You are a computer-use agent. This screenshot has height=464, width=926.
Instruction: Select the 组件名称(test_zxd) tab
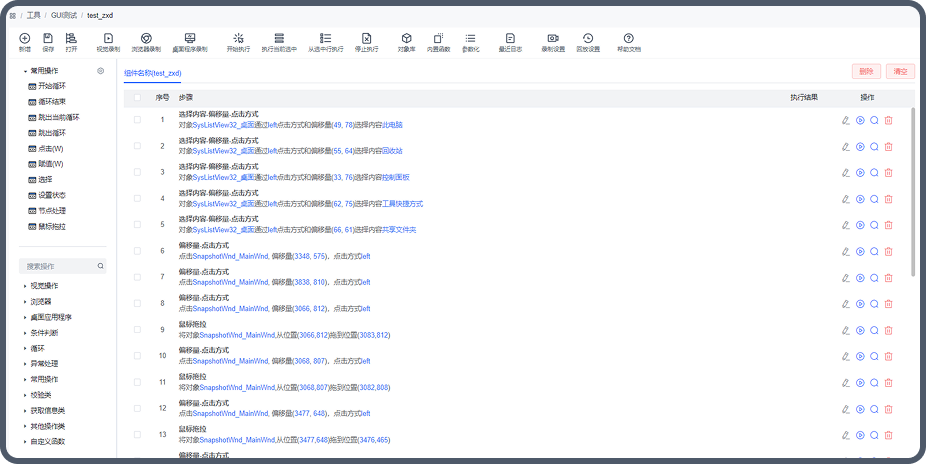coord(153,73)
